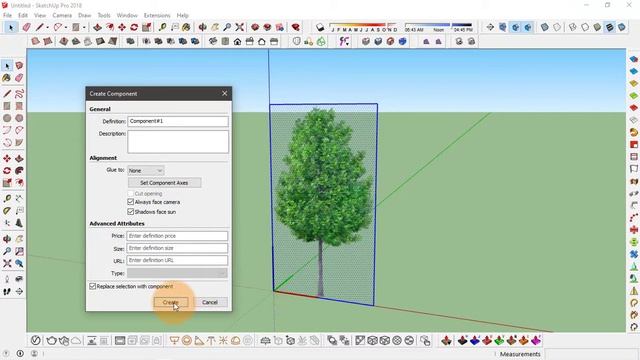This screenshot has height=360, width=640.
Task: Open the Glue to dropdown
Action: pos(146,171)
